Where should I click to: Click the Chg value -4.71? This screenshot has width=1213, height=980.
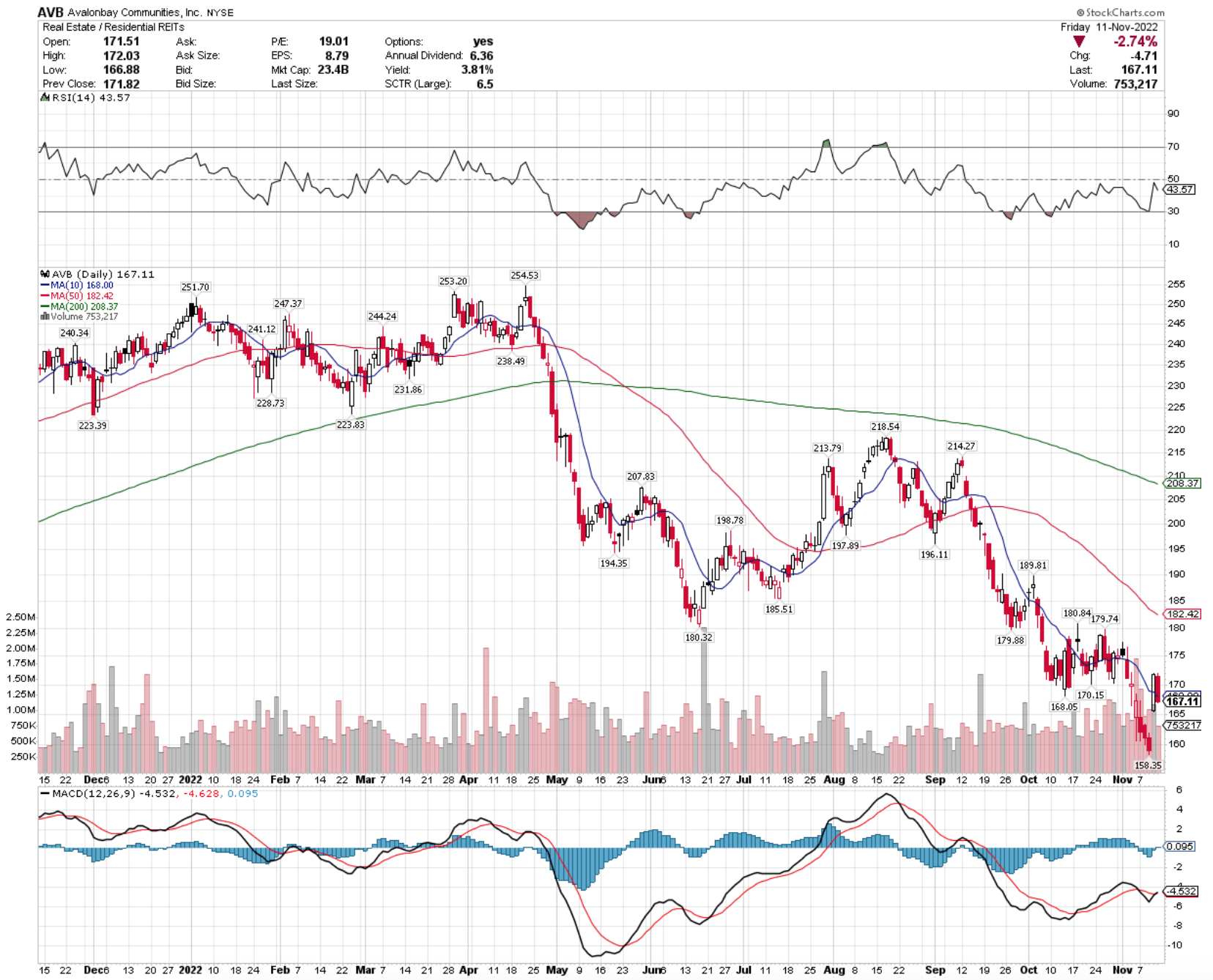[x=1144, y=56]
